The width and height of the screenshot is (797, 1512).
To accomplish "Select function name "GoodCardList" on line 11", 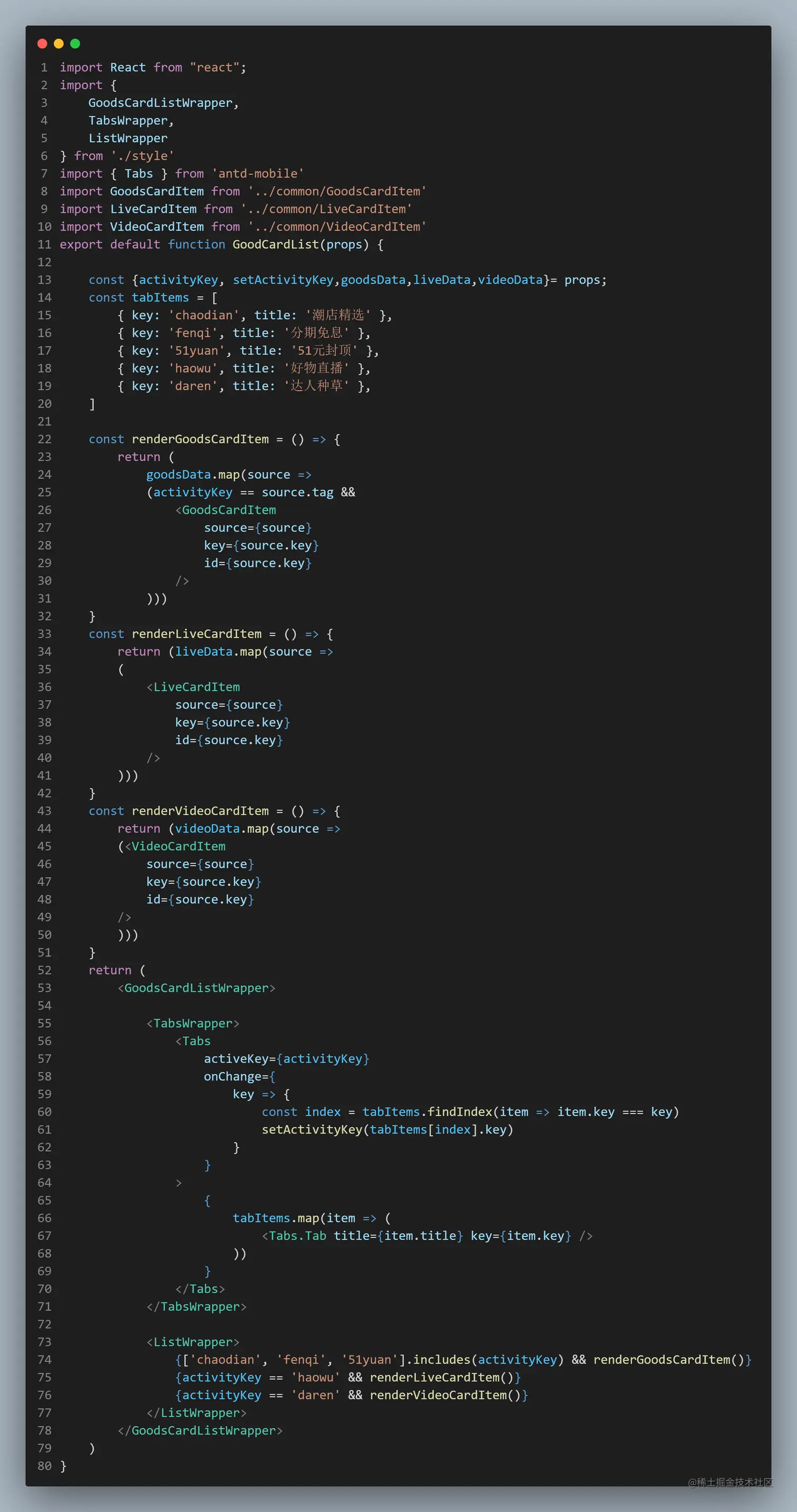I will [276, 244].
